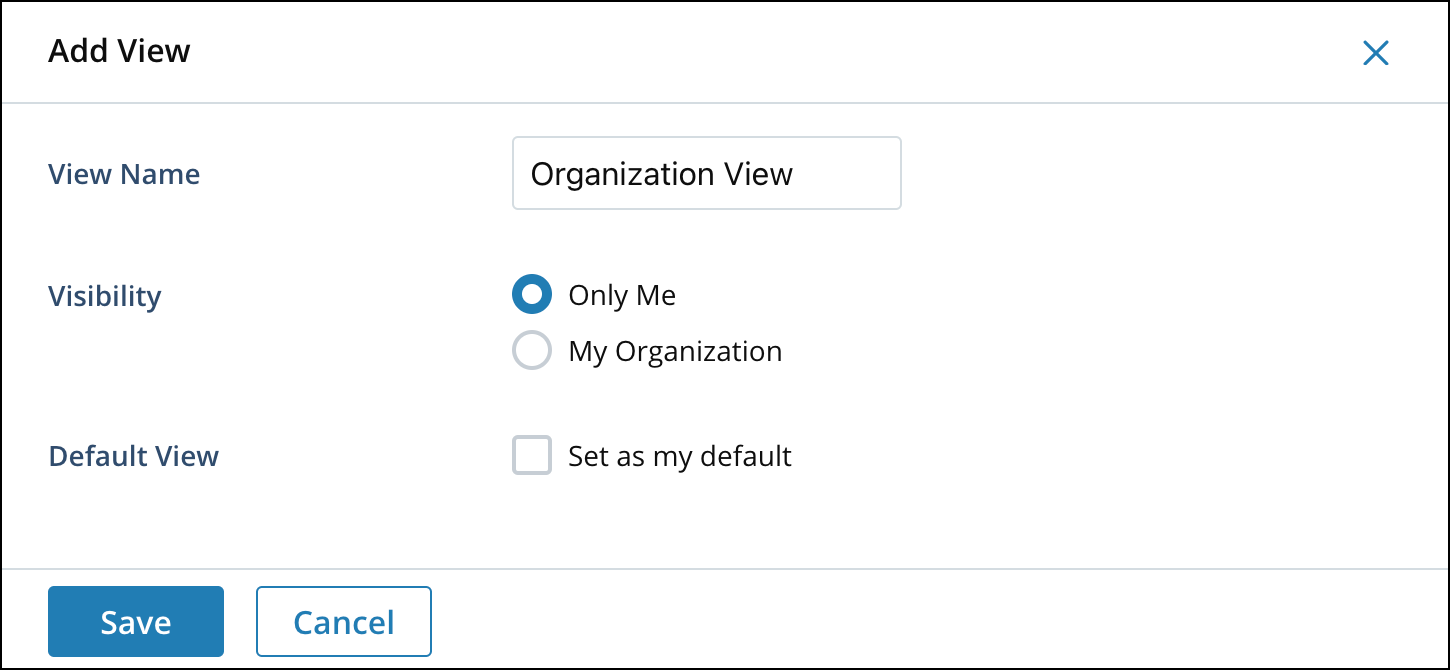This screenshot has width=1450, height=670.
Task: Click the Visibility label
Action: [104, 295]
